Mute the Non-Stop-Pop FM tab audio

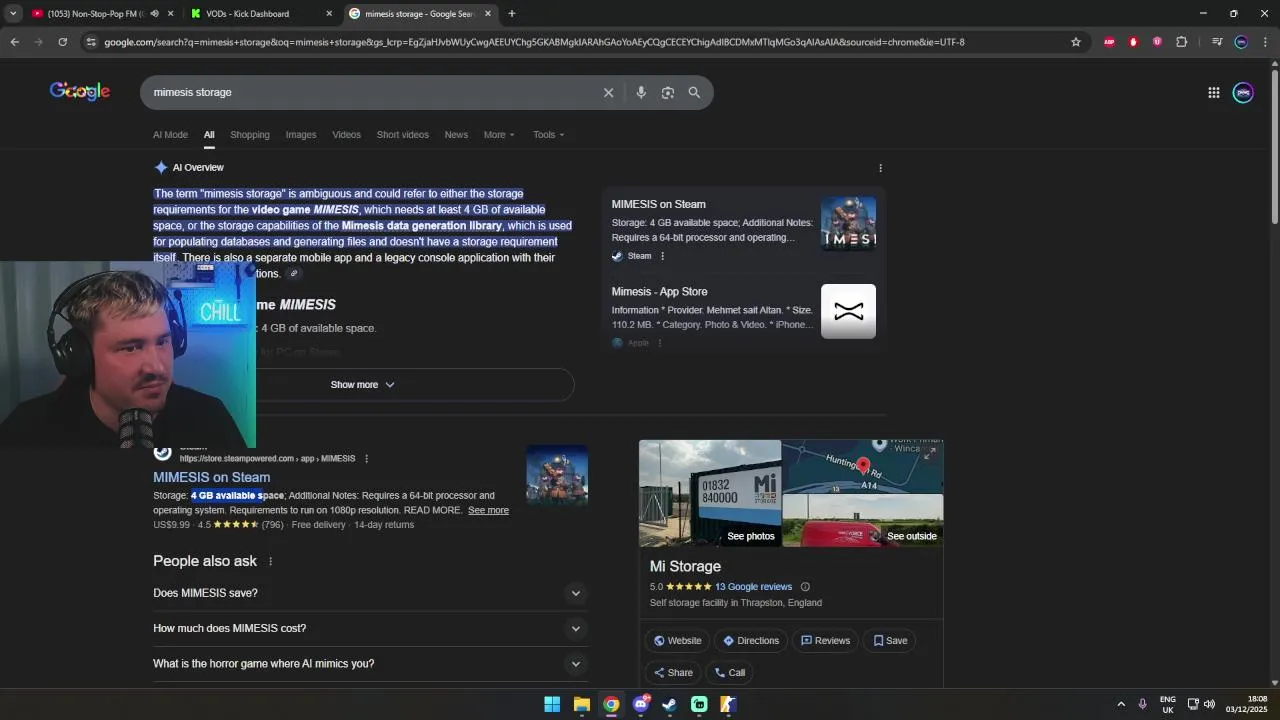coord(154,13)
